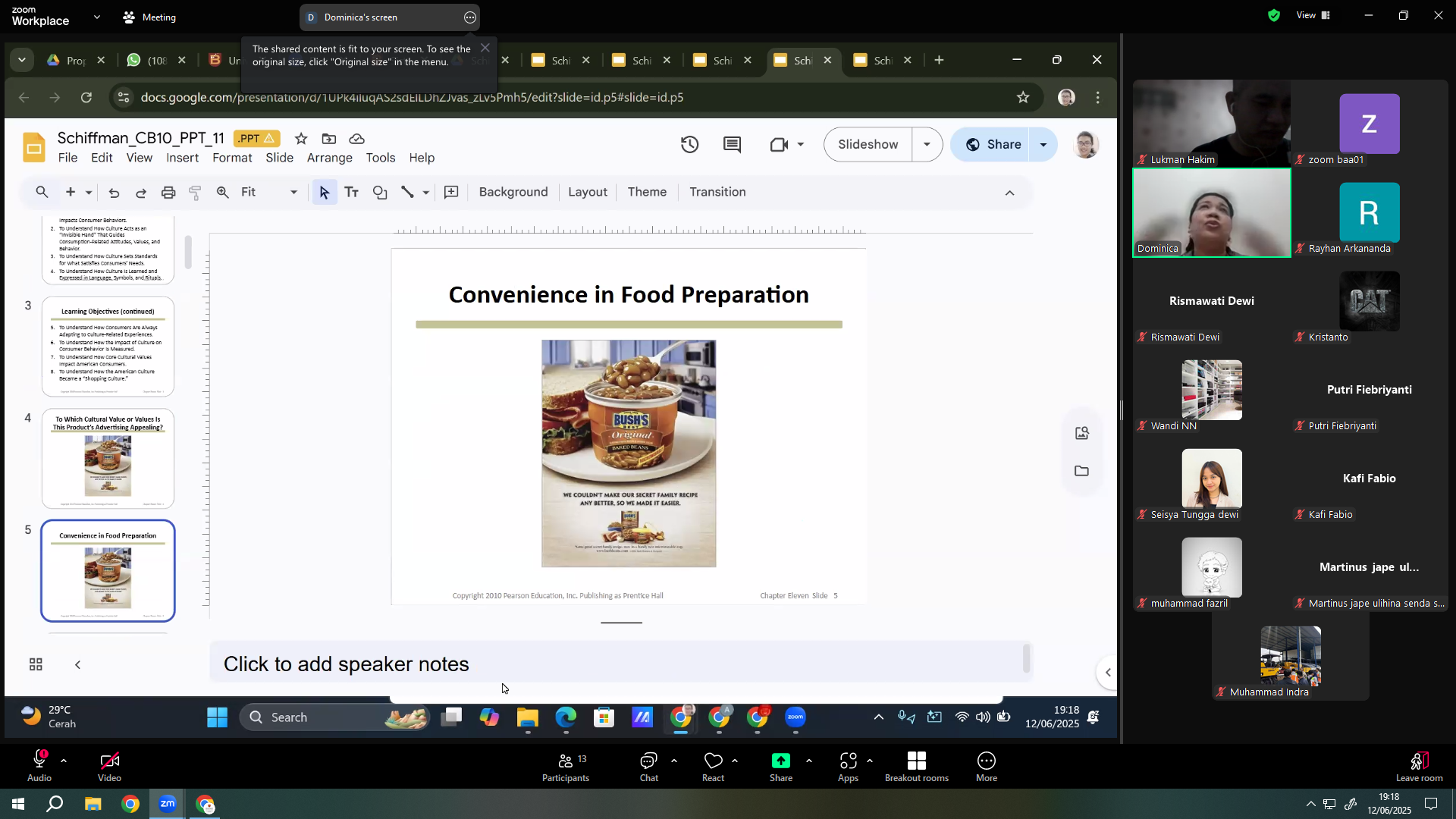The width and height of the screenshot is (1456, 819).
Task: Open the File menu
Action: click(68, 158)
